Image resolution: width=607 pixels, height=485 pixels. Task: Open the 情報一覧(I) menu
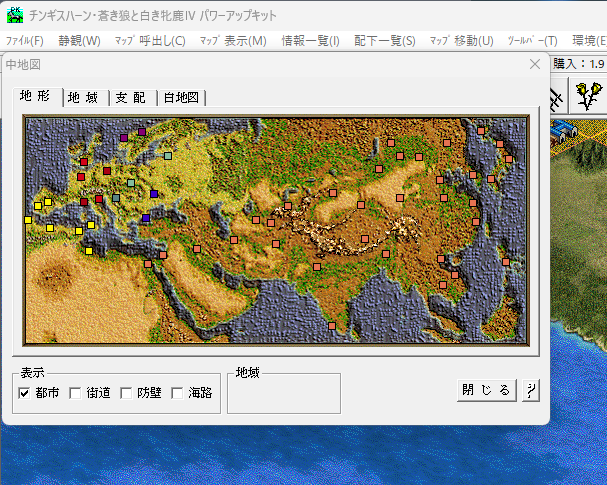pyautogui.click(x=310, y=41)
